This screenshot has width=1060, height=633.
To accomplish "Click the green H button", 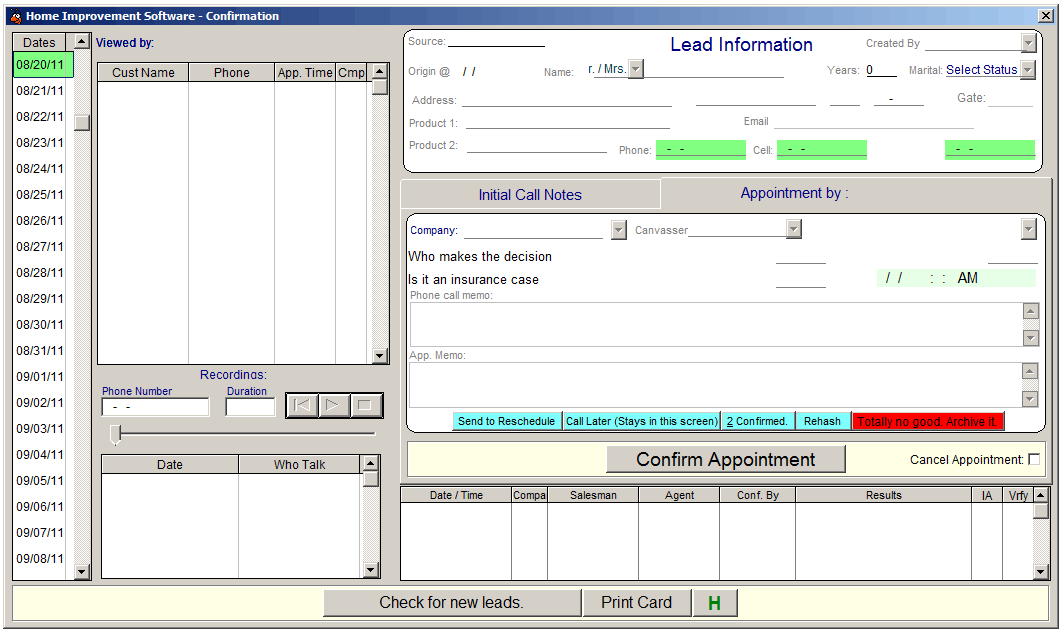I will click(x=715, y=603).
